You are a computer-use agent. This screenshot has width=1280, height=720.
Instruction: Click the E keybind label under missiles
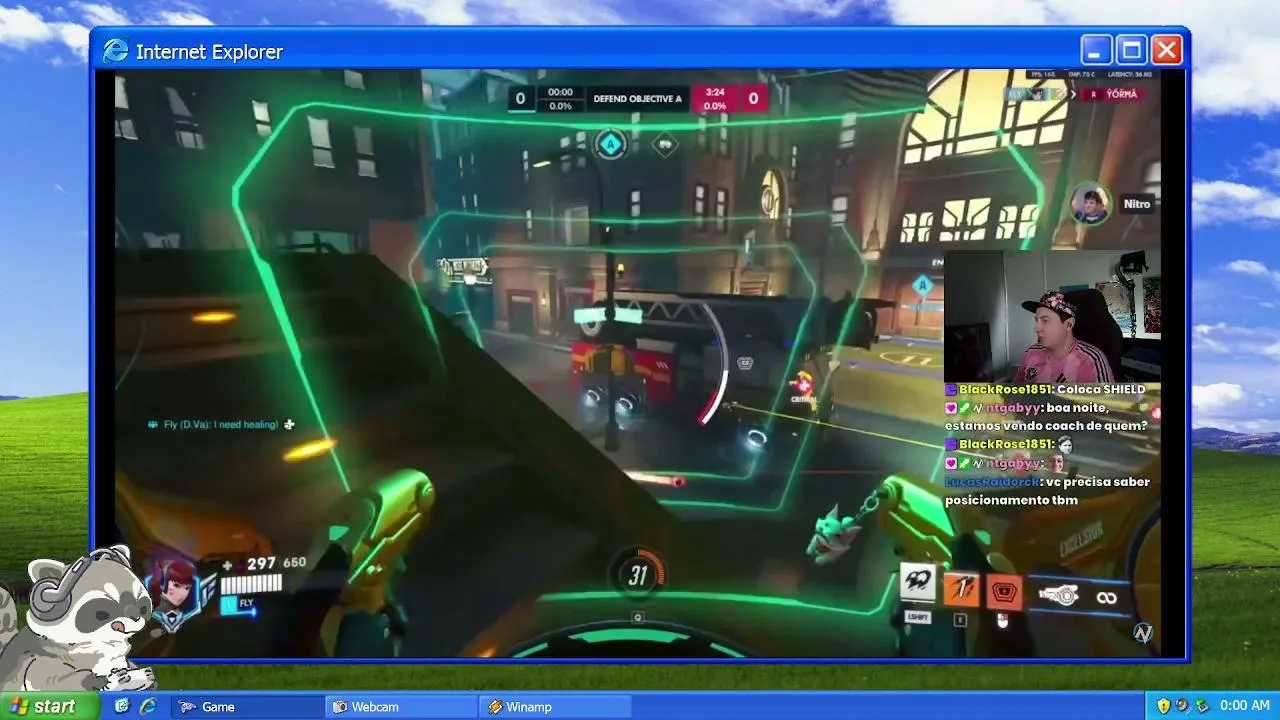pos(961,620)
